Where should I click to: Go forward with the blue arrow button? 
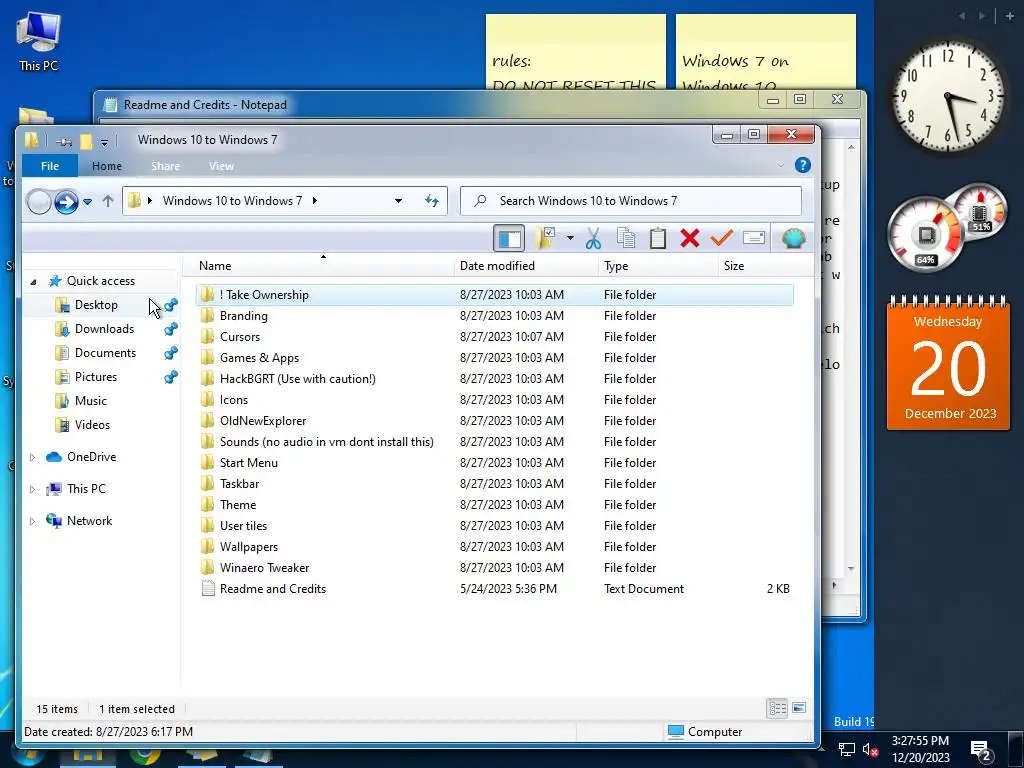[66, 202]
